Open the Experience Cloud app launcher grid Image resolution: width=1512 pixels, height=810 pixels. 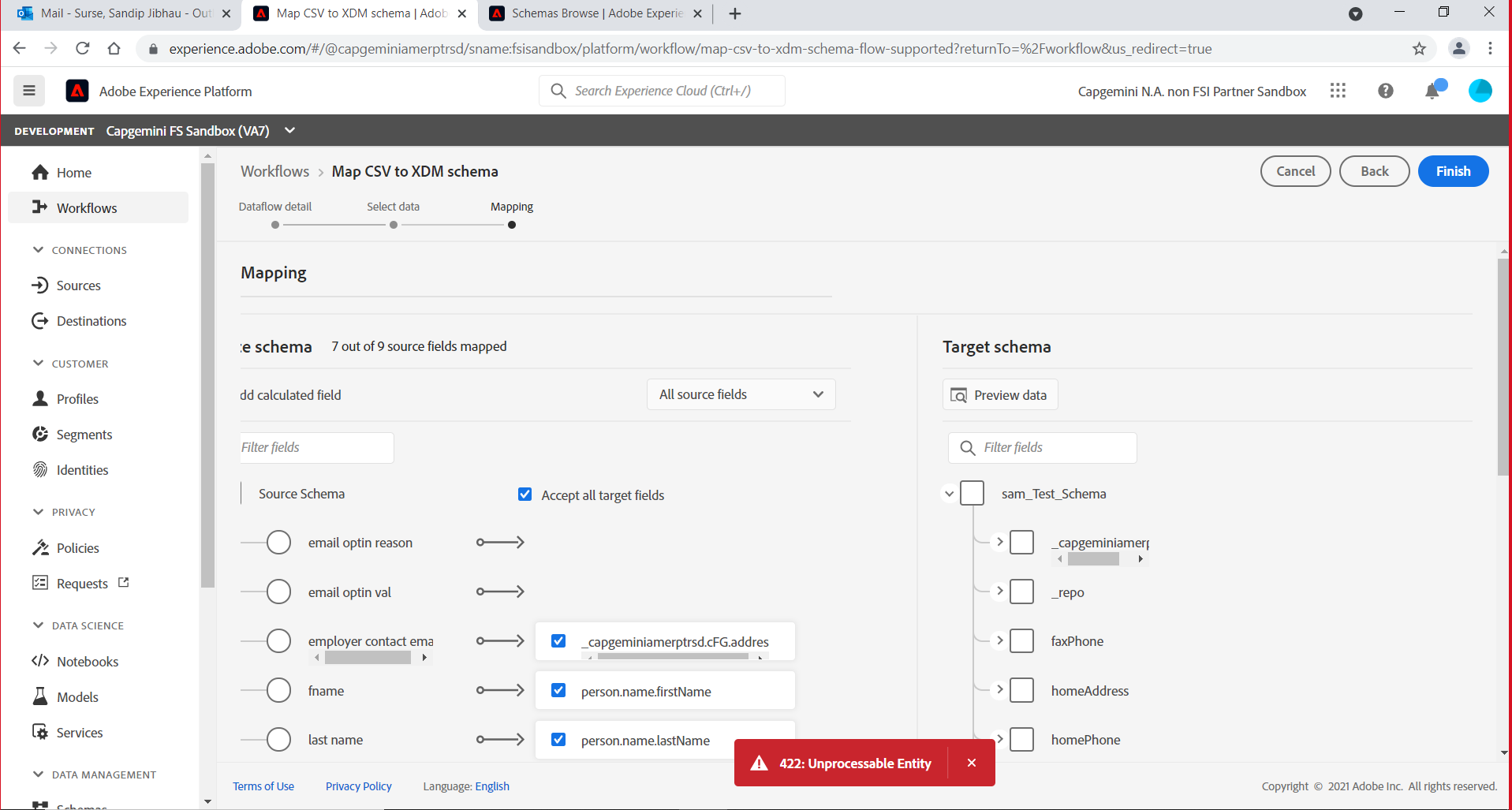pos(1338,91)
